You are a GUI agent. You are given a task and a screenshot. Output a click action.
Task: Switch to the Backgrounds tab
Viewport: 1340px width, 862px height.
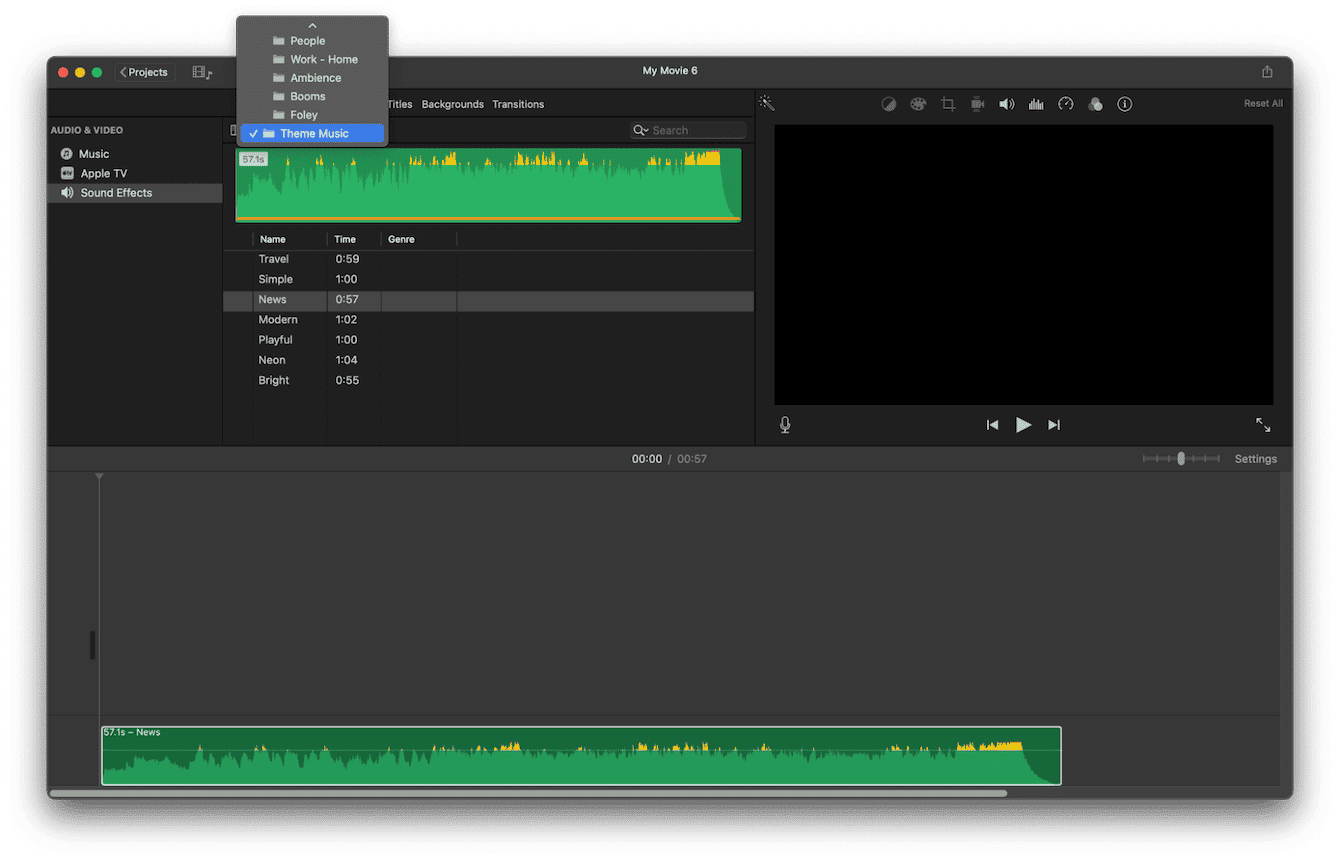coord(452,104)
